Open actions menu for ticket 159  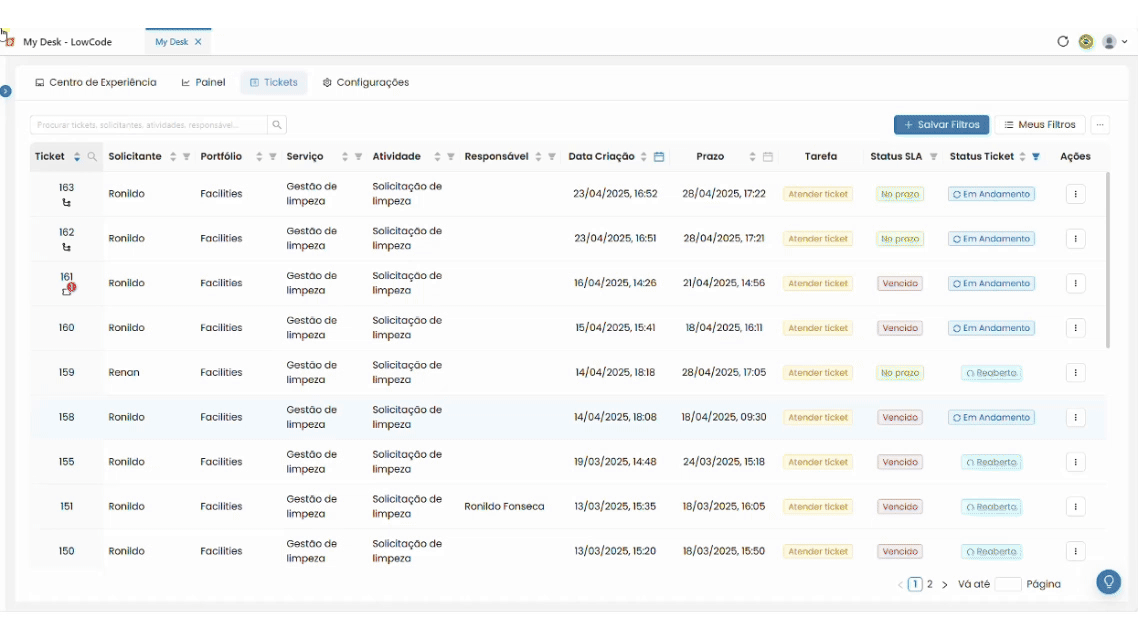pos(1076,373)
